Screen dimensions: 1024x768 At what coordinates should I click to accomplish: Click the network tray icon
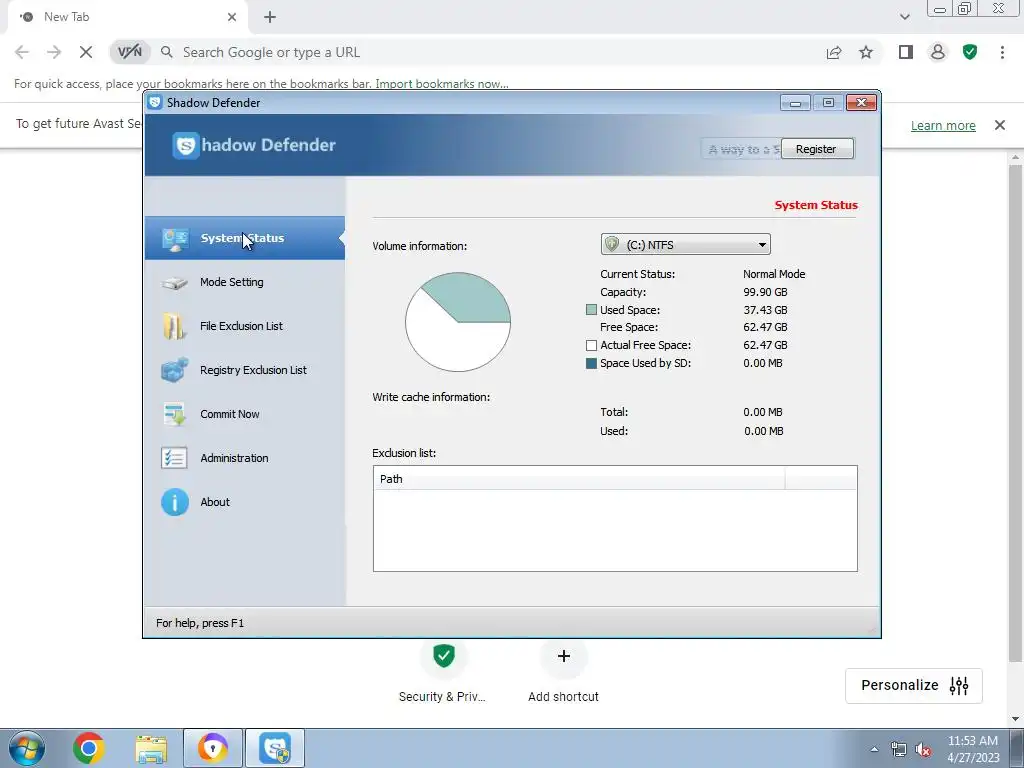point(899,749)
